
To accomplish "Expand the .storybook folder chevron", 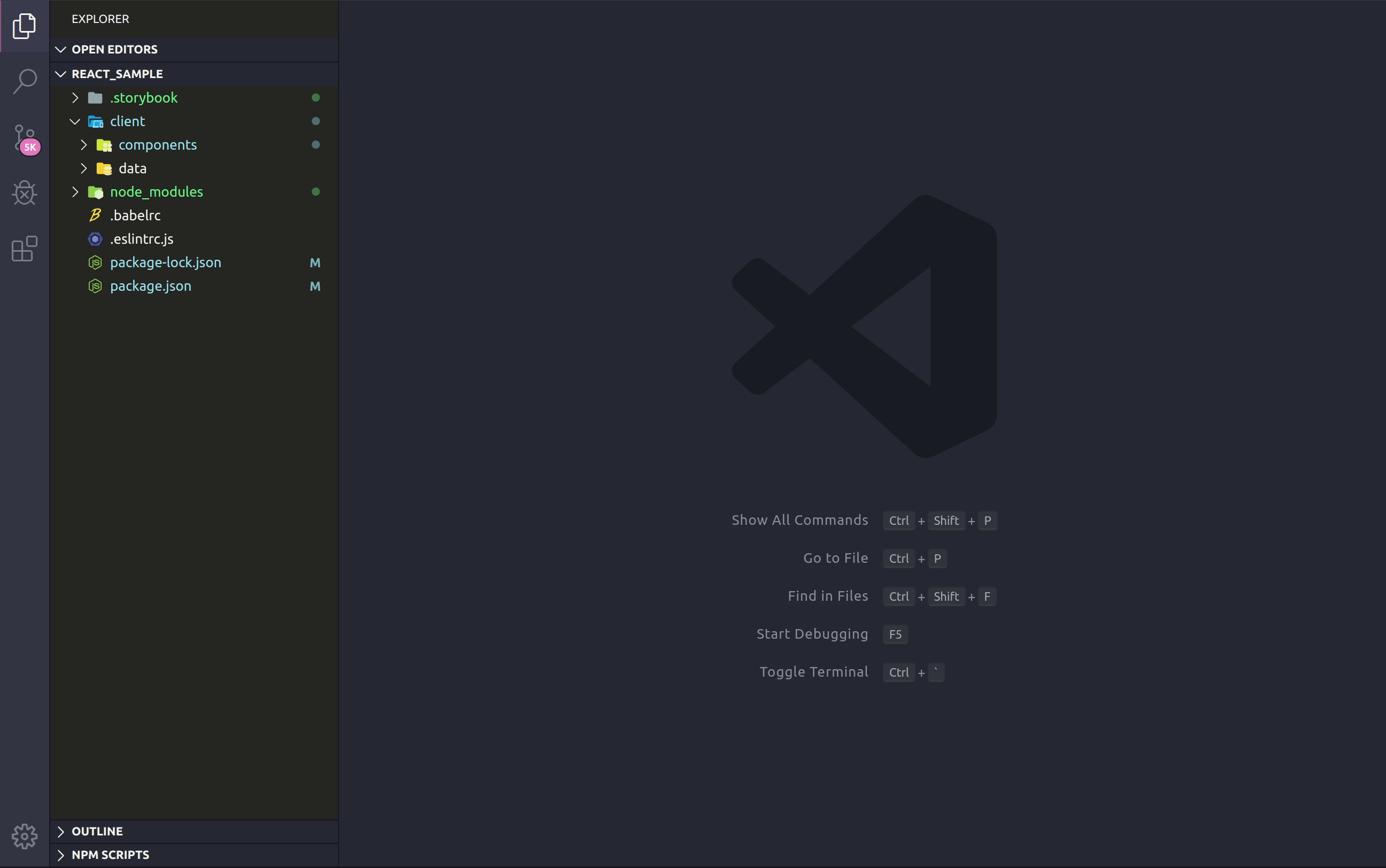I will click(x=75, y=98).
